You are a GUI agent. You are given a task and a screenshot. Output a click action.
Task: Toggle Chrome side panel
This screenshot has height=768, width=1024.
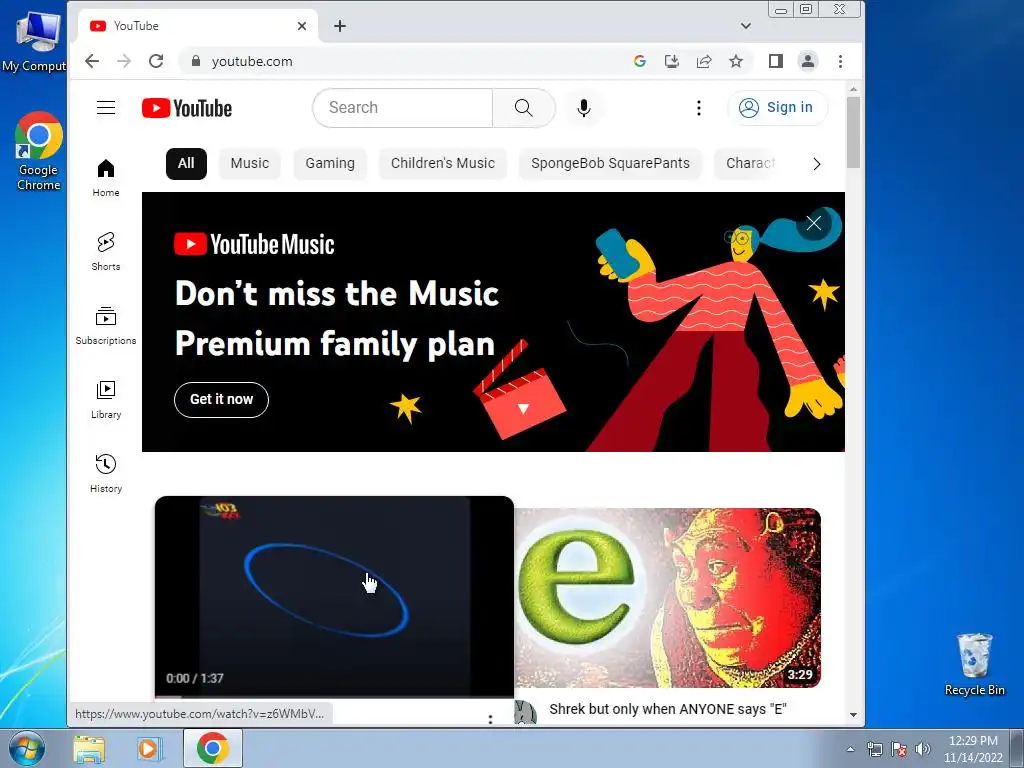[776, 61]
